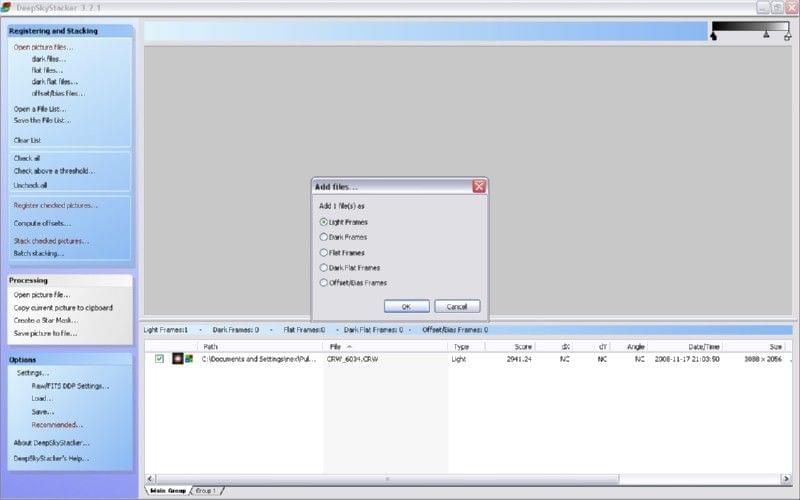
Task: Close the Add files dialog
Action: click(x=479, y=186)
